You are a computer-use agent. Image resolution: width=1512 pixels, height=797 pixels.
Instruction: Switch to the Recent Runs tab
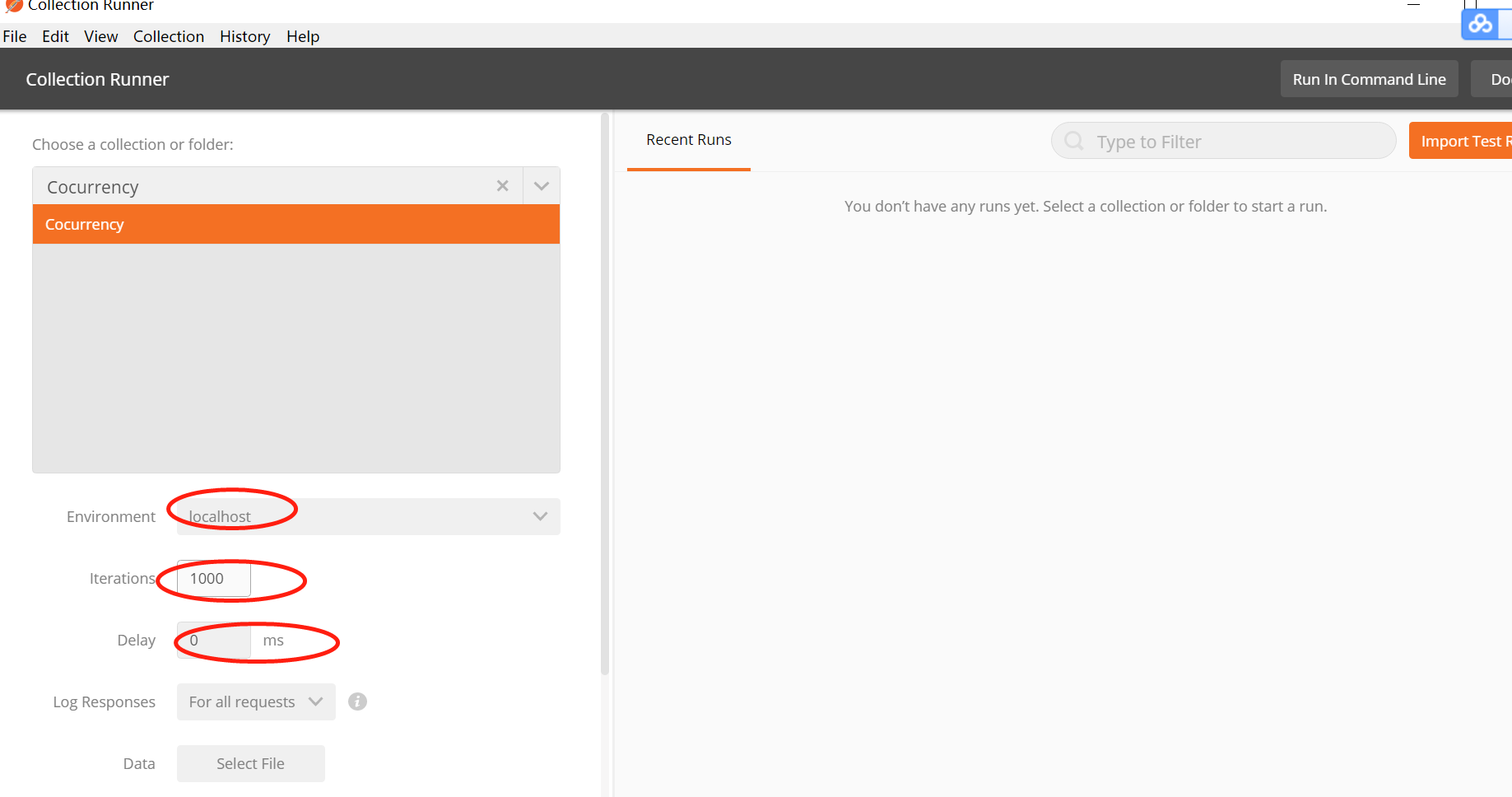click(x=688, y=140)
